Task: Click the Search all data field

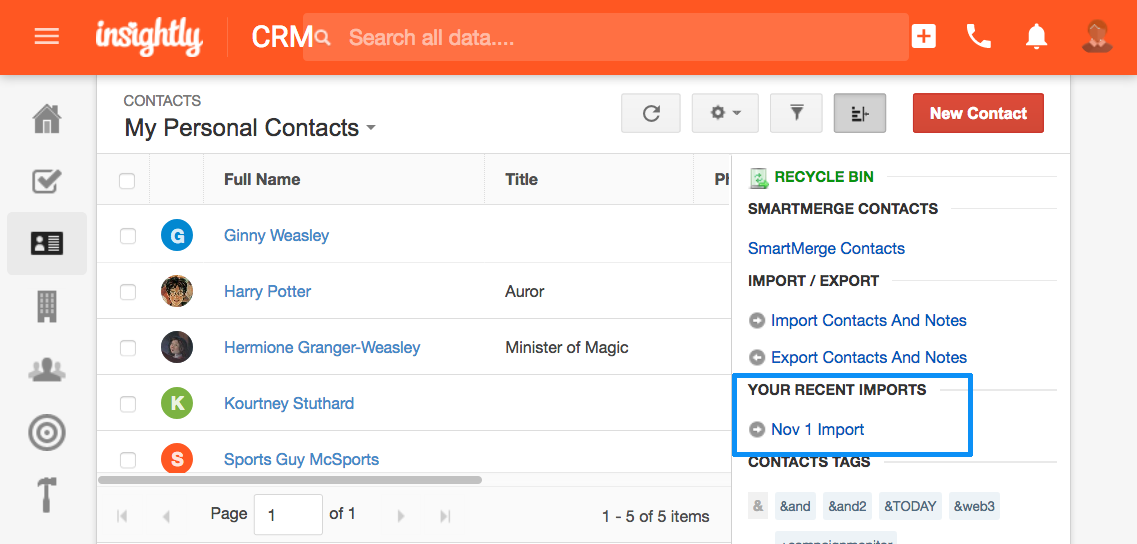Action: 605,37
